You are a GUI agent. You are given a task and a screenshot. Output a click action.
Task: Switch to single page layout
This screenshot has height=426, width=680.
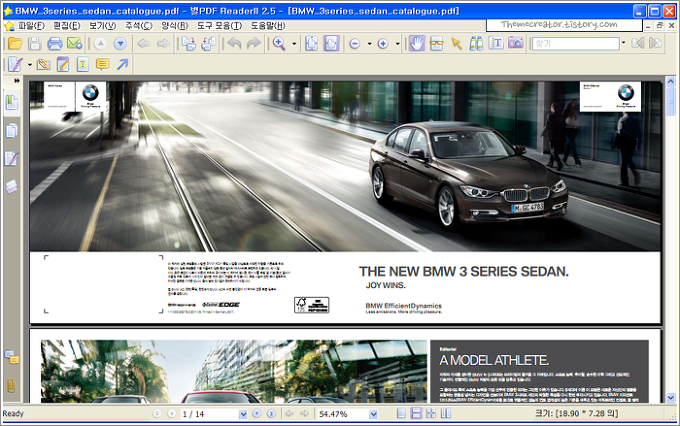click(x=402, y=414)
